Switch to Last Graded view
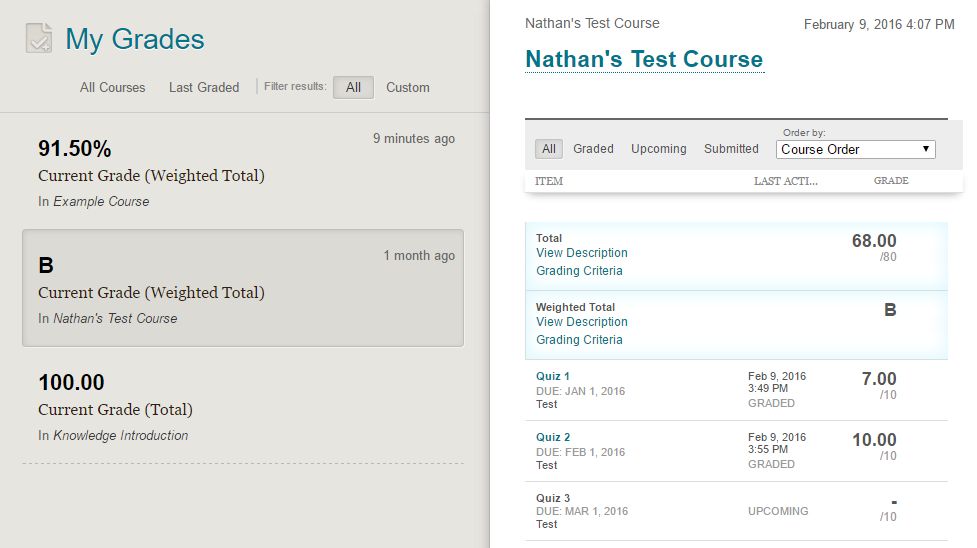 (x=204, y=87)
